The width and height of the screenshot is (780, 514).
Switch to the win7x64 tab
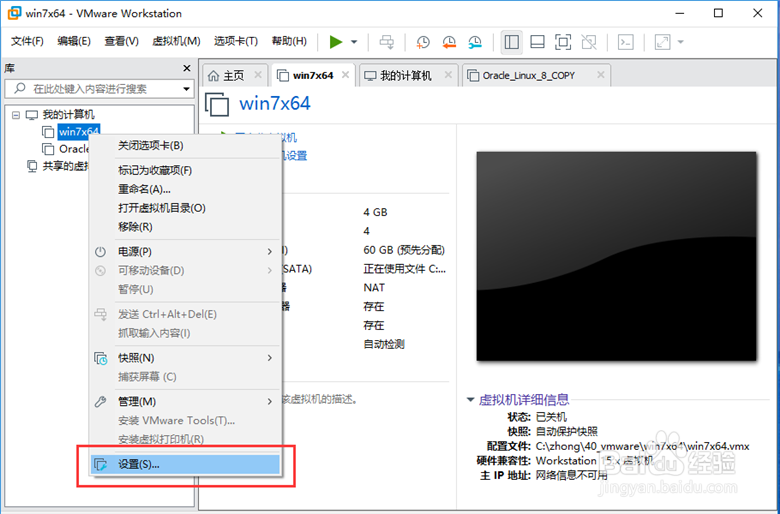pos(313,76)
